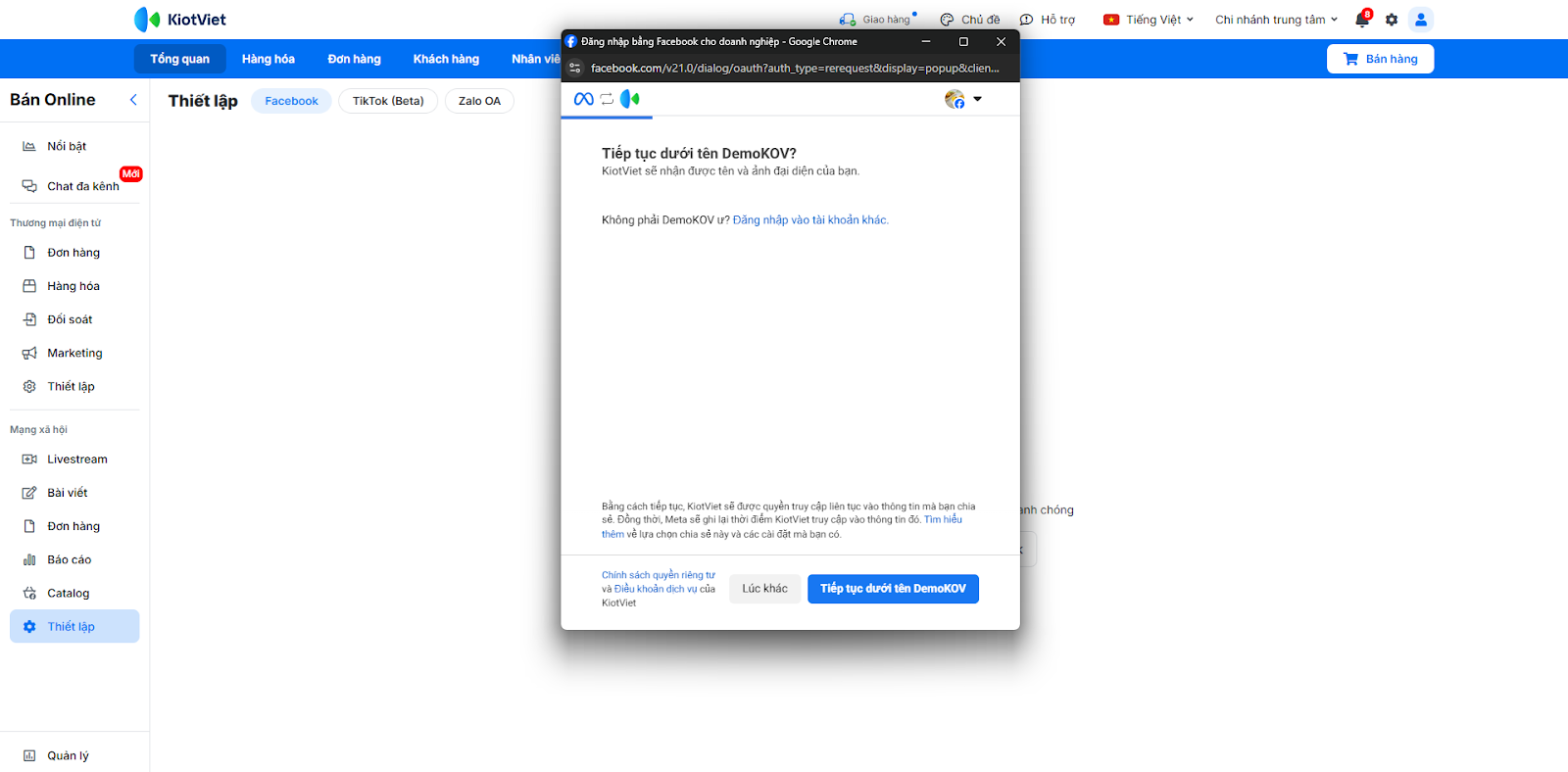The image size is (1568, 772).
Task: Open the Nhân viên menu
Action: (x=535, y=59)
